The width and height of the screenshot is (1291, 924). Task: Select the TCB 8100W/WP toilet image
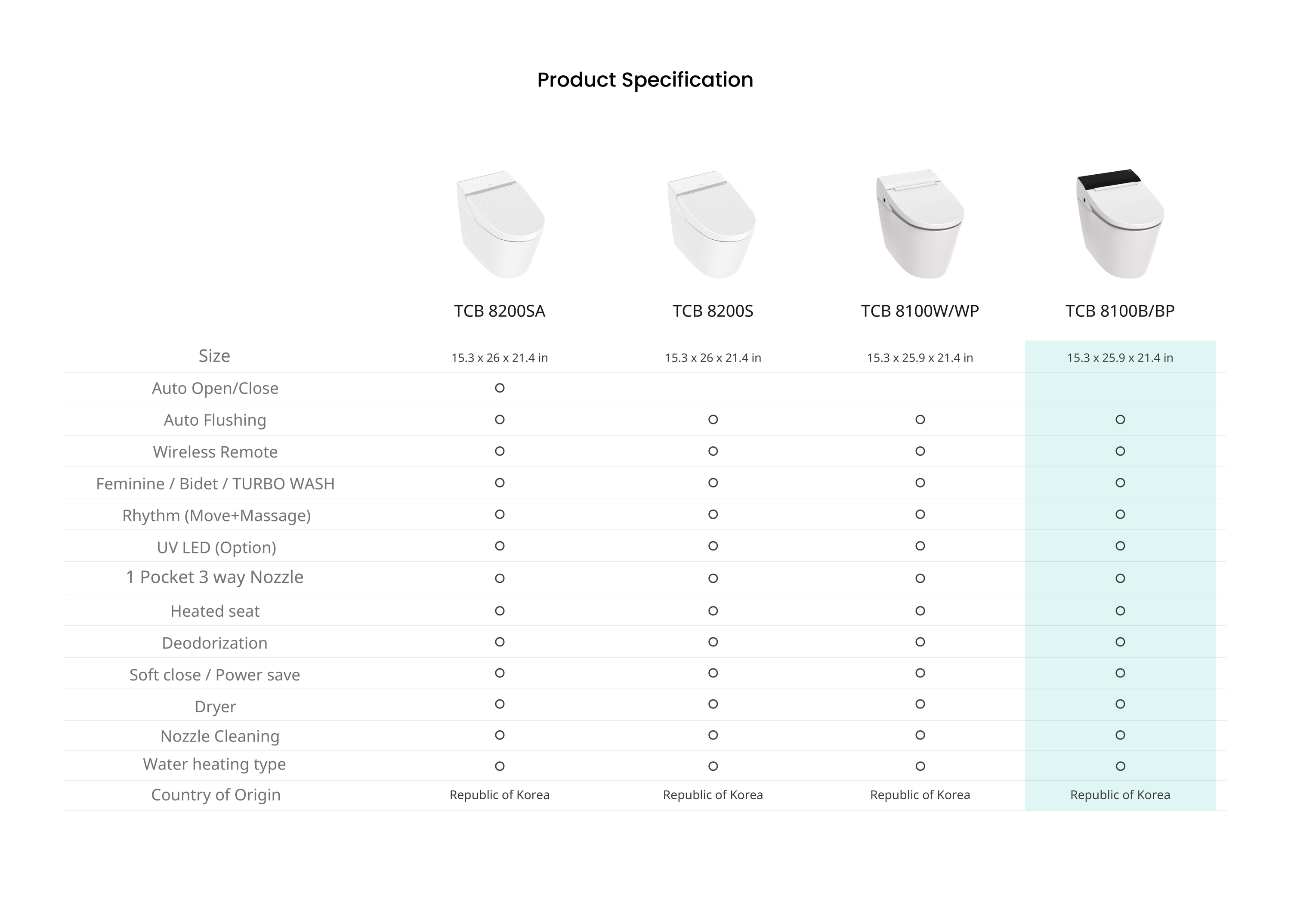pos(920,224)
